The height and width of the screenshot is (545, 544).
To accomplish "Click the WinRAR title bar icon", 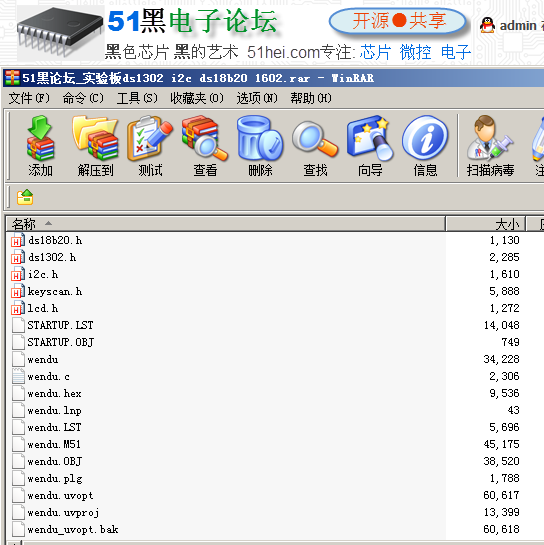I will [12, 78].
